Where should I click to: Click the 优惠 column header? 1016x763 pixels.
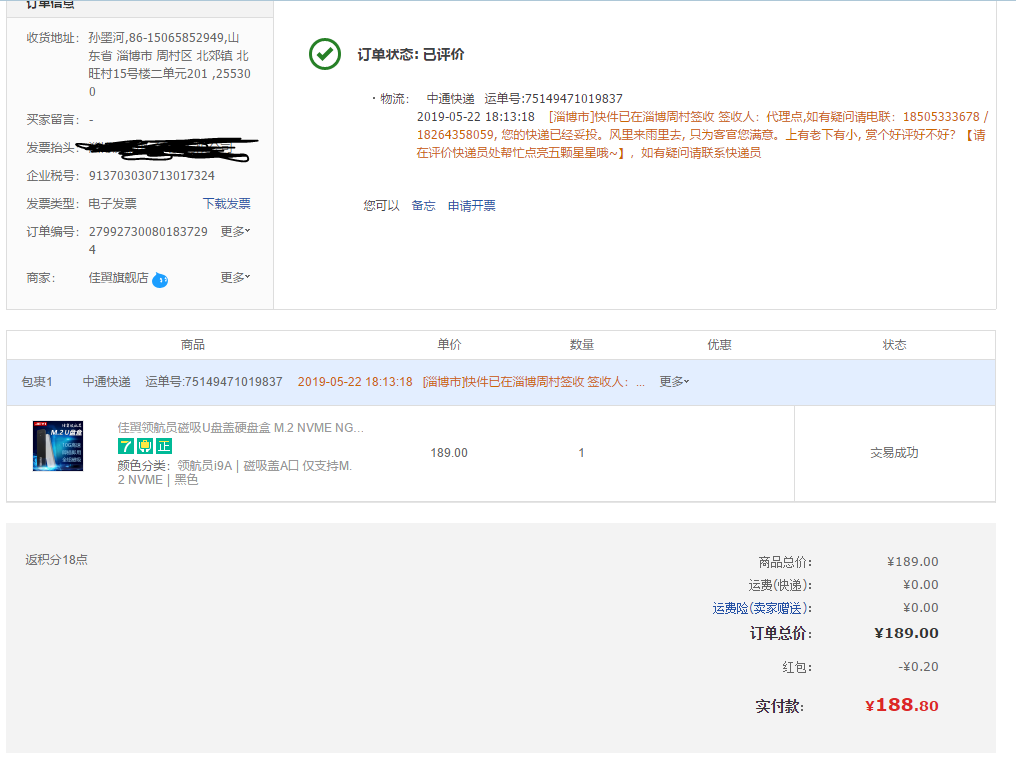[x=719, y=345]
